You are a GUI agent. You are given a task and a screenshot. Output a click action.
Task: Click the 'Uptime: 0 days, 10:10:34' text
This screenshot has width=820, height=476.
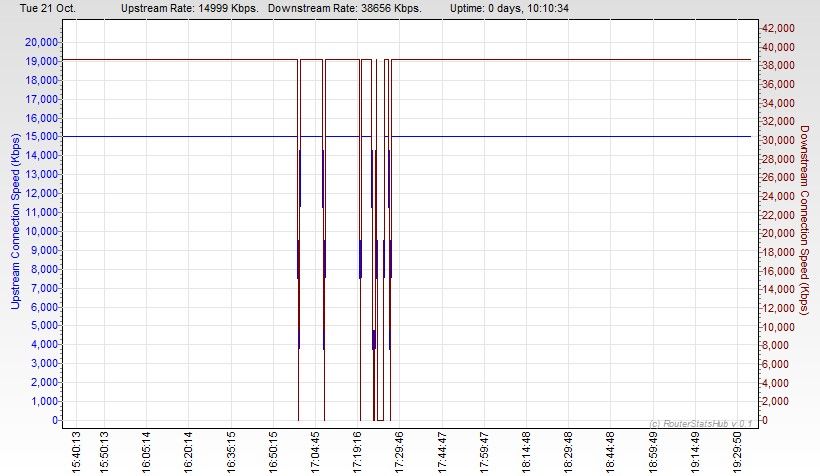[509, 8]
